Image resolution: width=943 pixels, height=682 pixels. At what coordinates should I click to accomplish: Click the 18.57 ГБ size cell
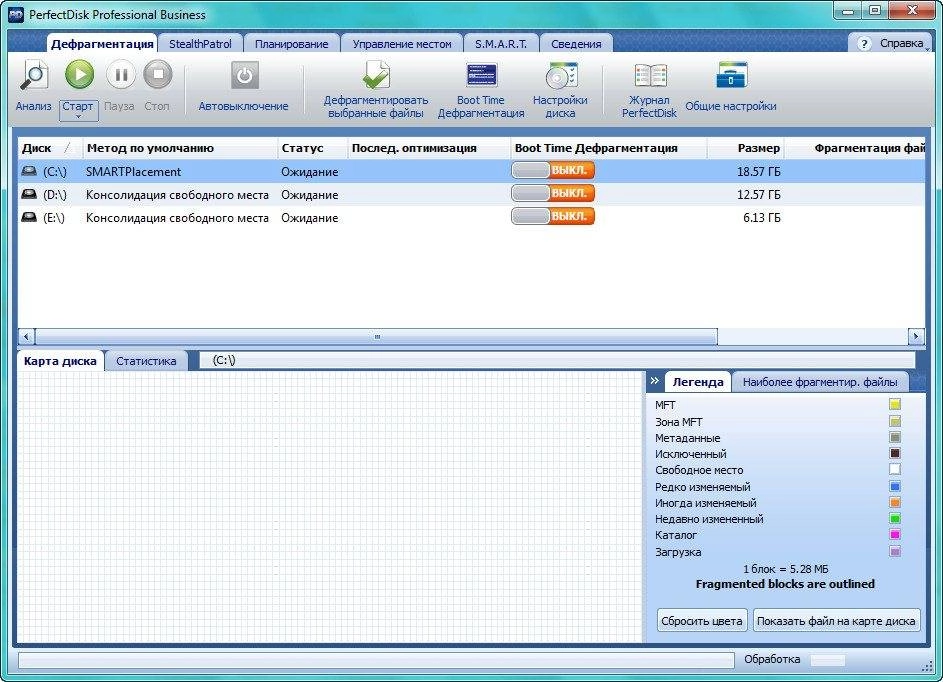[758, 172]
